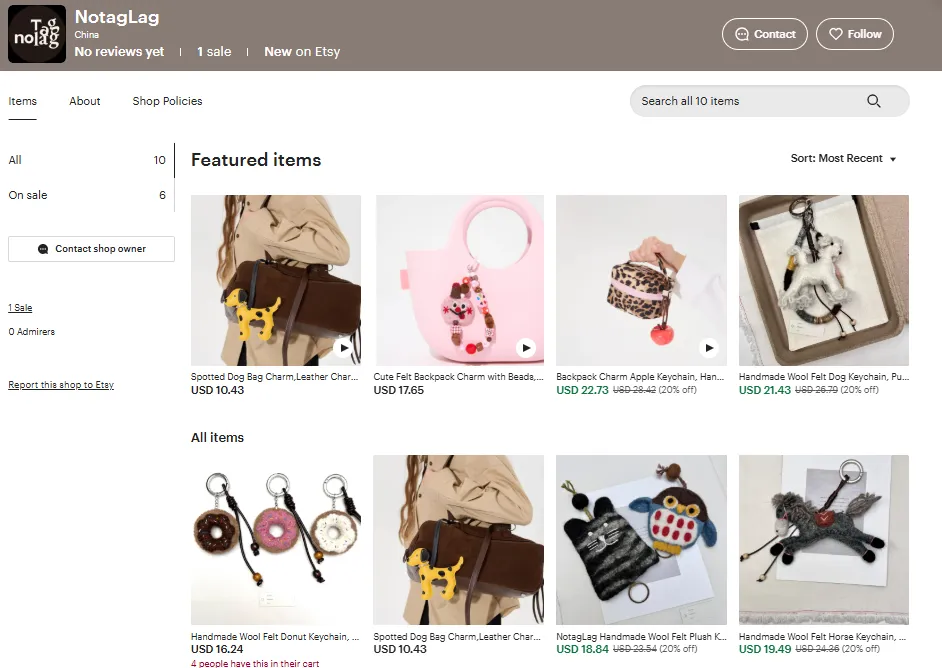The width and height of the screenshot is (942, 668).
Task: Open the 1 Sale link
Action: [x=20, y=308]
